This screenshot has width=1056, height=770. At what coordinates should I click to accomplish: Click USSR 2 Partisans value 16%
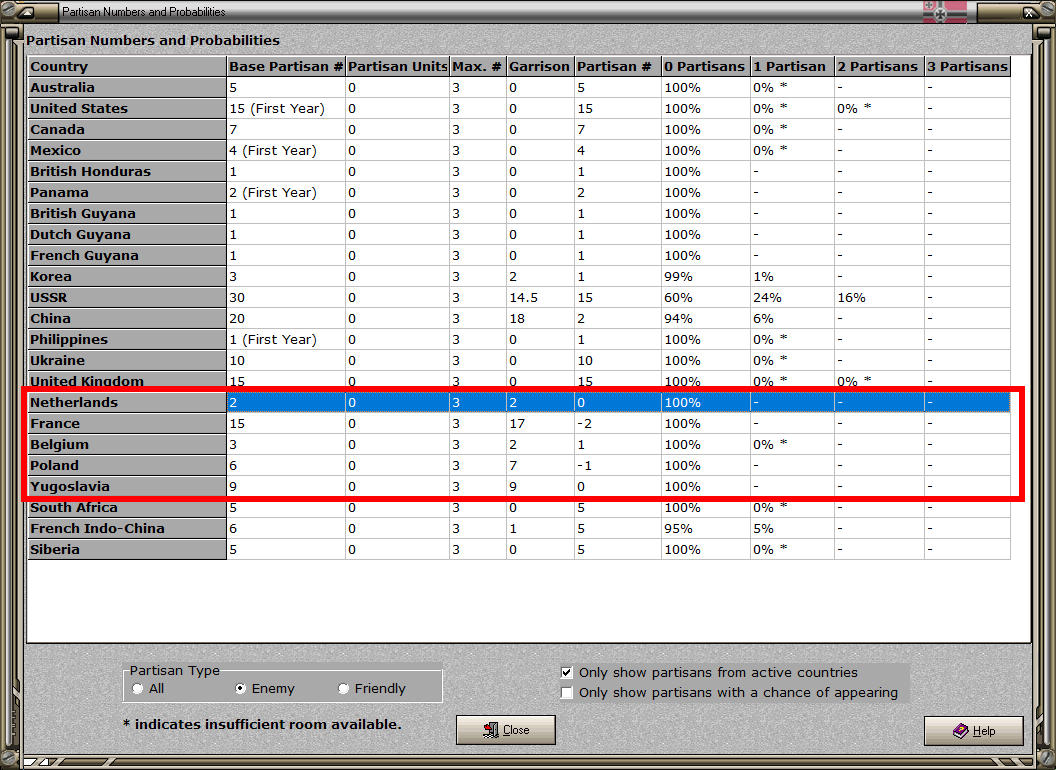coord(851,298)
